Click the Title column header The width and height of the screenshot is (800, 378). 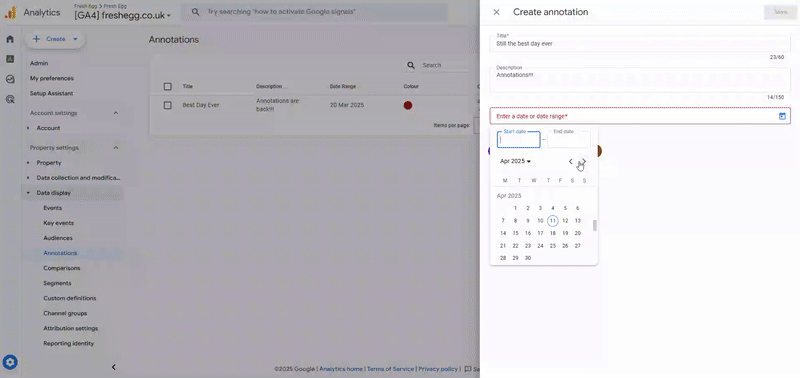tap(188, 87)
